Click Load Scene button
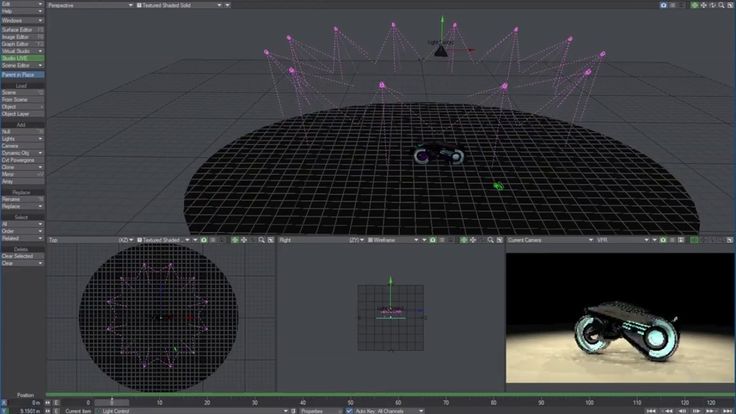This screenshot has width=736, height=414. [22, 92]
